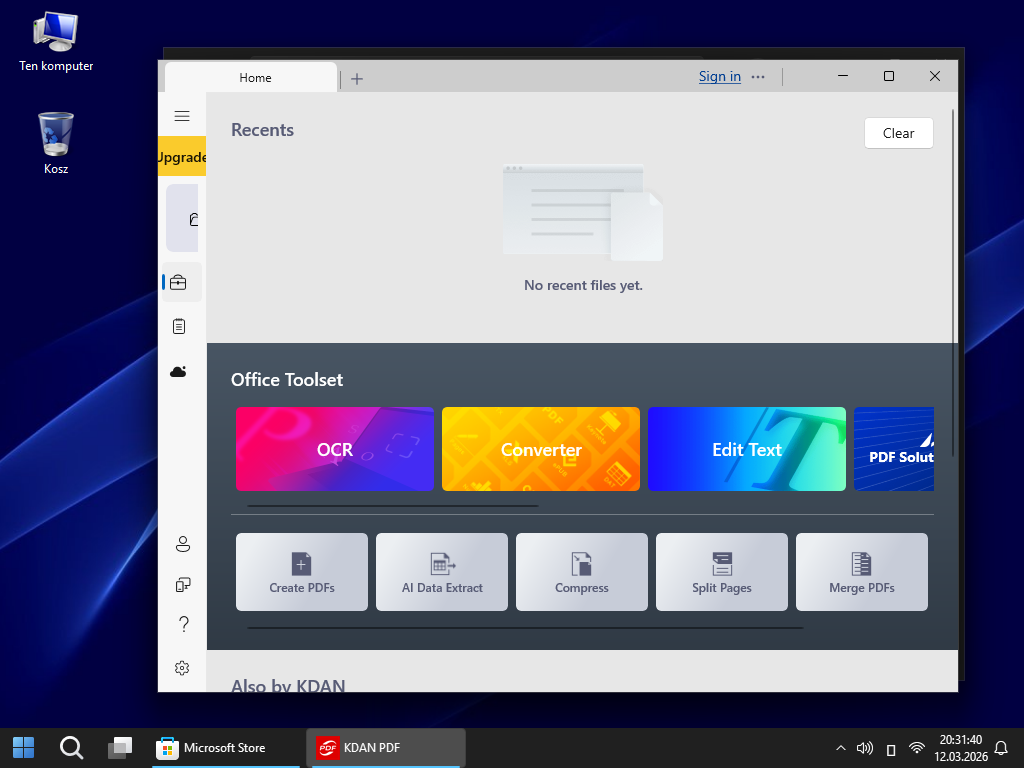Image resolution: width=1024 pixels, height=768 pixels.
Task: Click the horizontal scrollbar under Office Toolset
Action: (x=392, y=506)
